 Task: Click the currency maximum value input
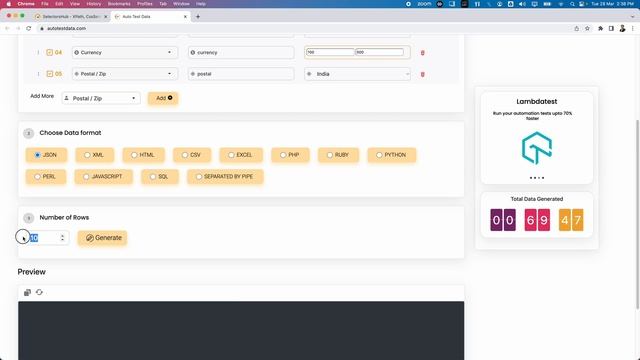coord(379,52)
